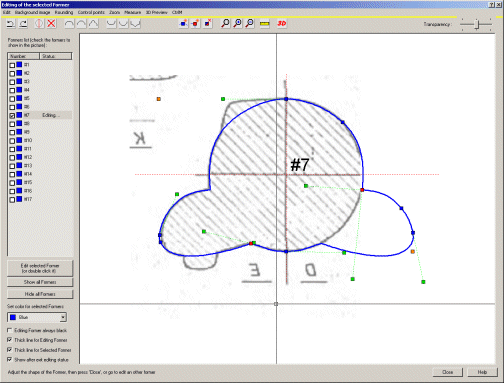Check the box for former #8

click(12, 124)
